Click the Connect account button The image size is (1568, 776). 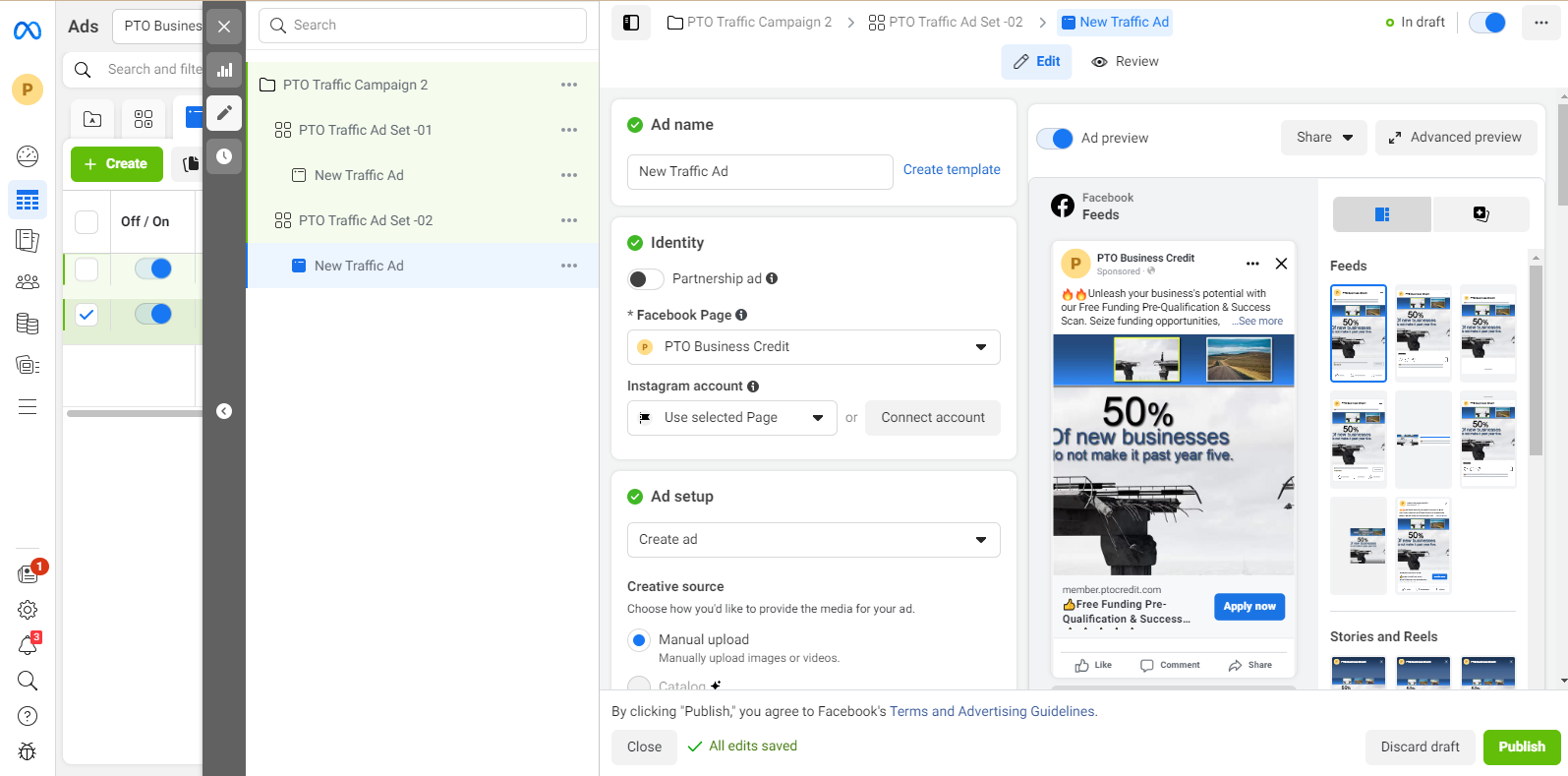(933, 418)
